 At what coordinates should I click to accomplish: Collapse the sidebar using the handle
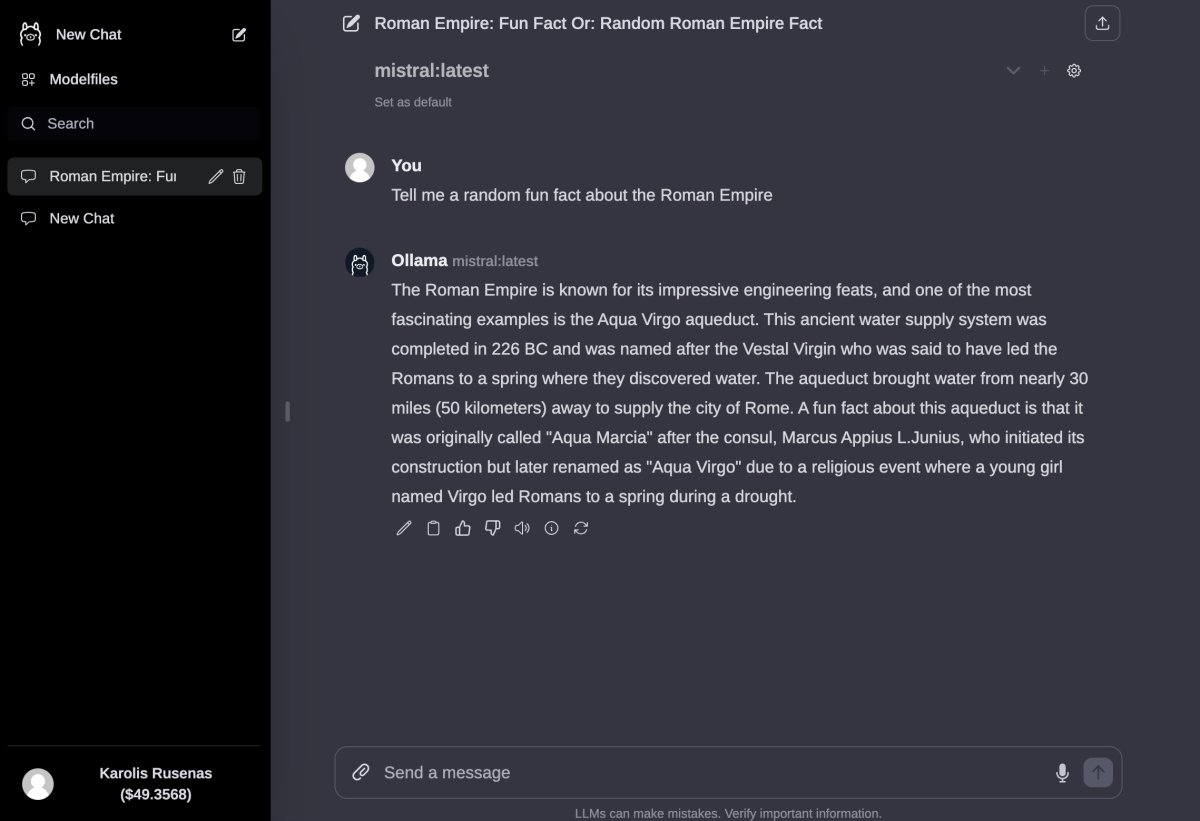point(287,411)
